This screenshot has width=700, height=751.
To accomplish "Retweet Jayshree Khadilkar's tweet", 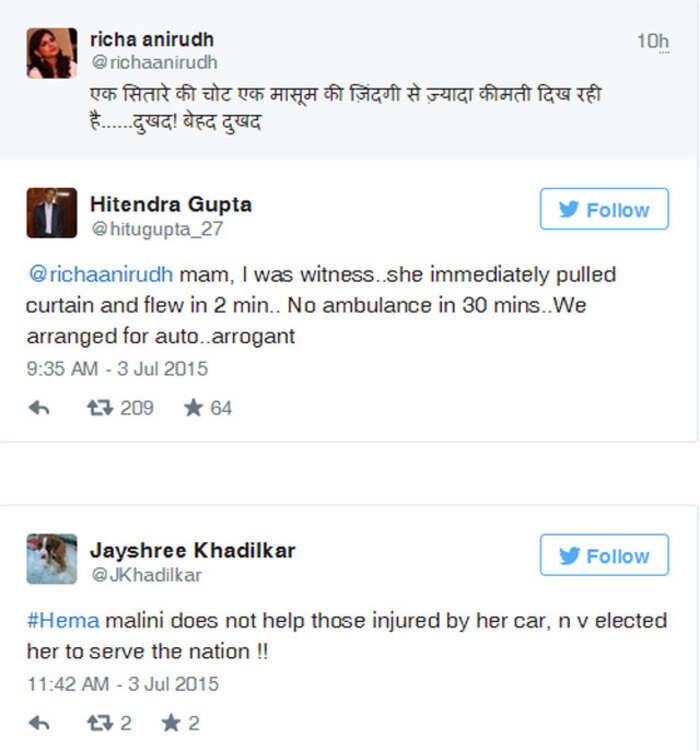I will (100, 723).
